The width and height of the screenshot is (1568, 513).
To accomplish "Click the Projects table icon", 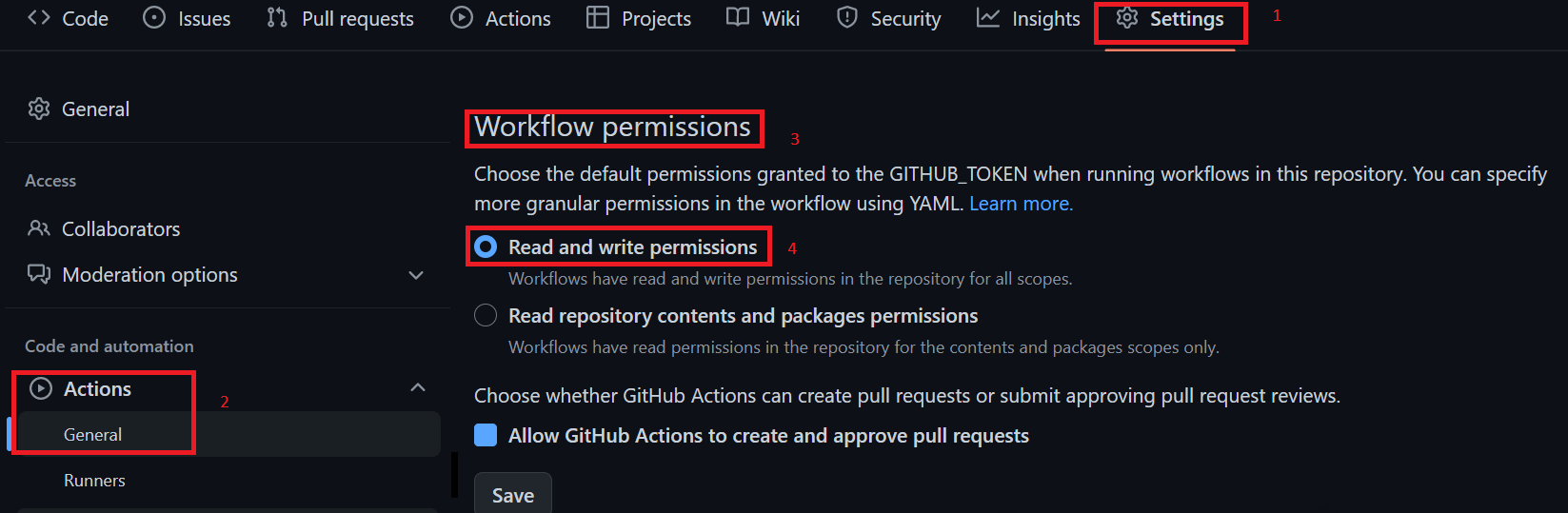I will (598, 18).
